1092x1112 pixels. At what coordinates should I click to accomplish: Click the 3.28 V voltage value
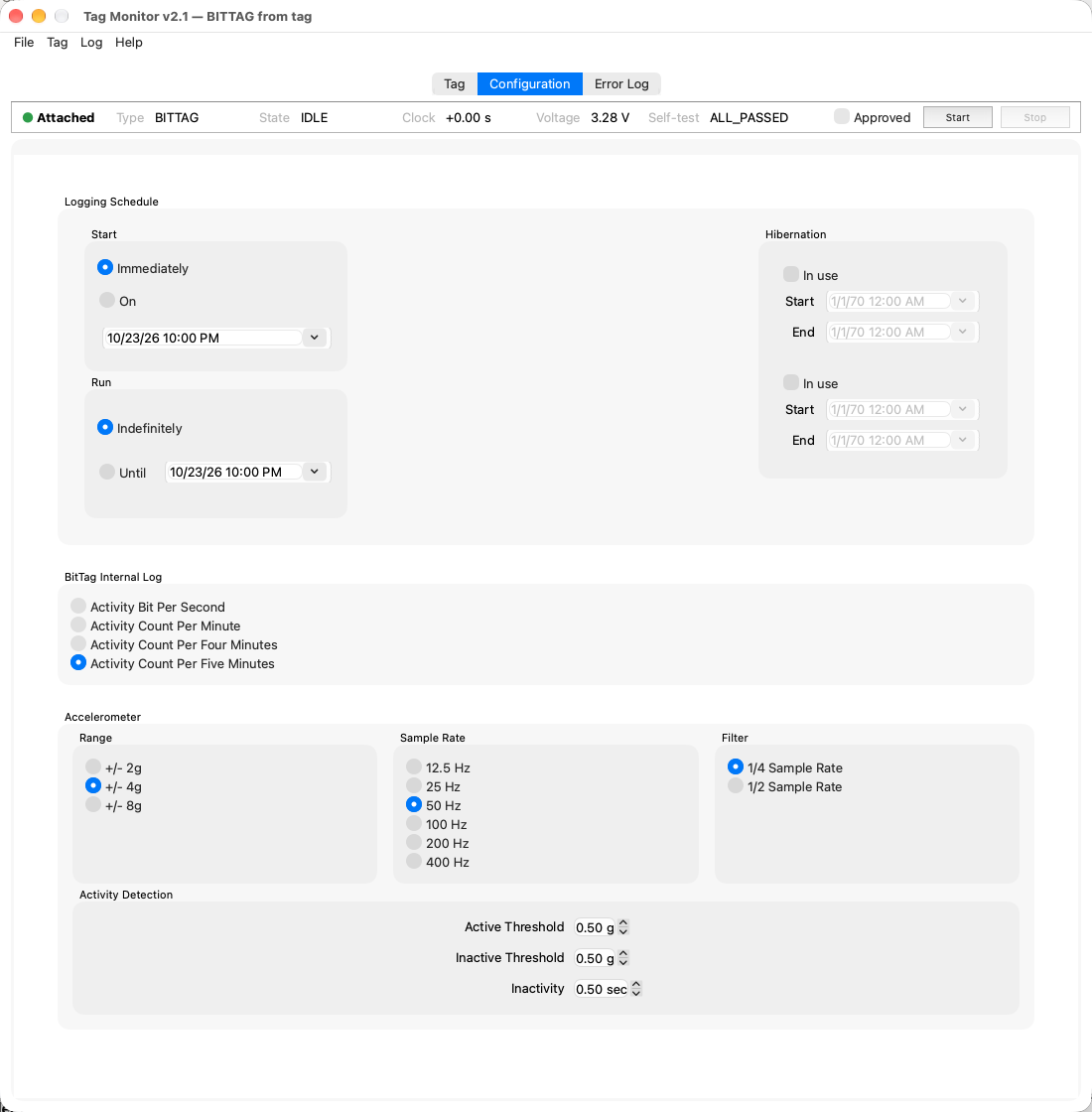(610, 118)
